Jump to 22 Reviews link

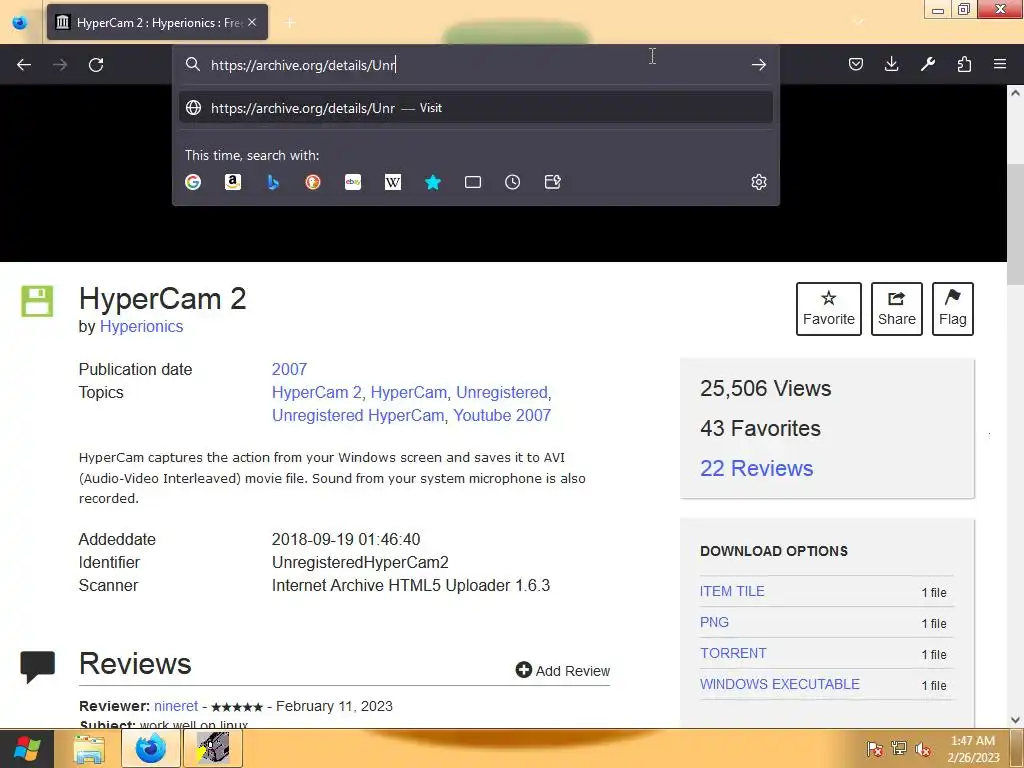tap(756, 468)
